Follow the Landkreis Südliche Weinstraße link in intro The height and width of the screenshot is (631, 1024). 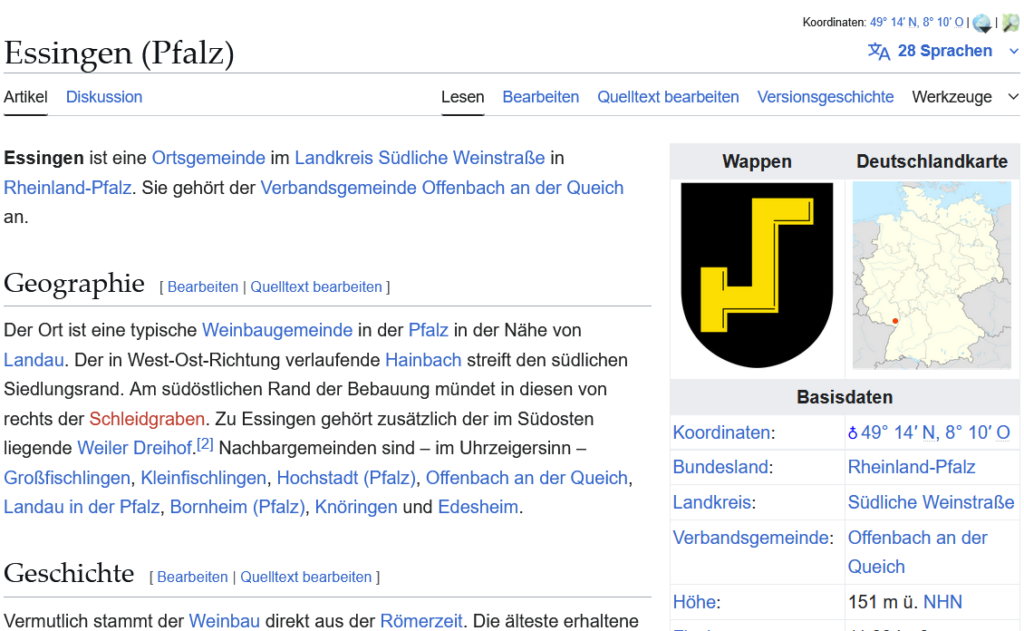[419, 158]
